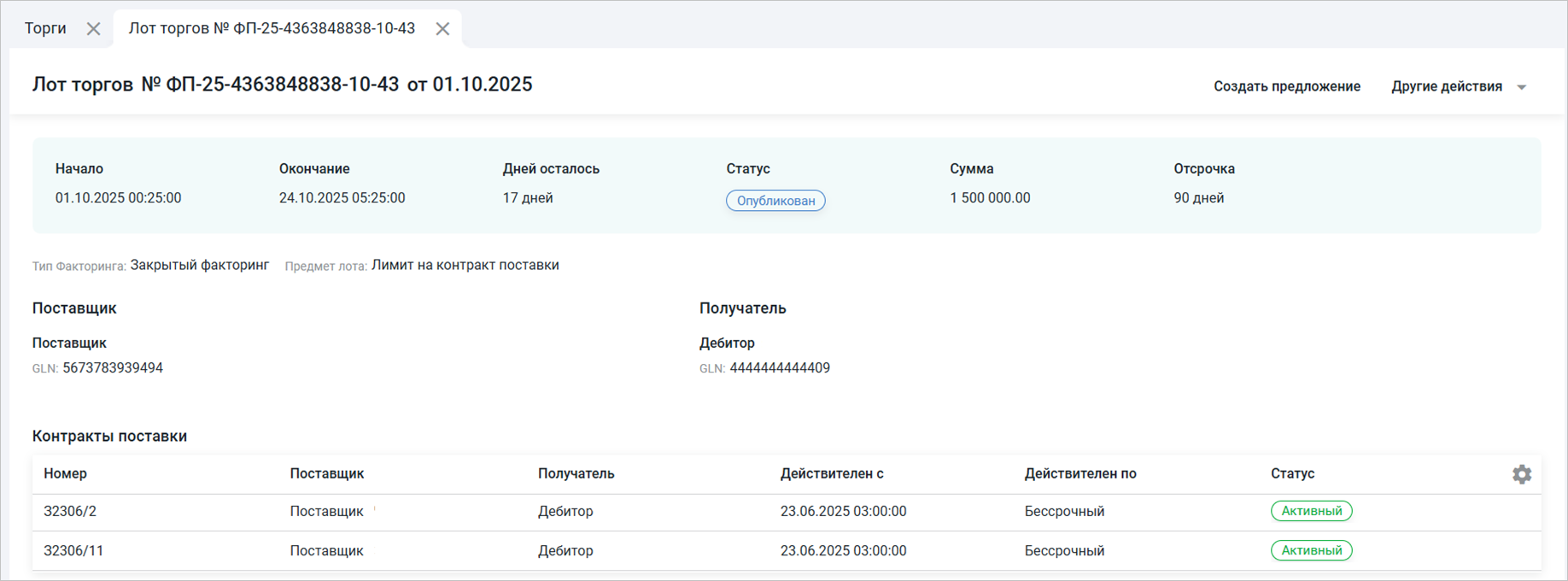Switch to the Торги tab
Image resolution: width=1568 pixels, height=581 pixels.
click(45, 28)
